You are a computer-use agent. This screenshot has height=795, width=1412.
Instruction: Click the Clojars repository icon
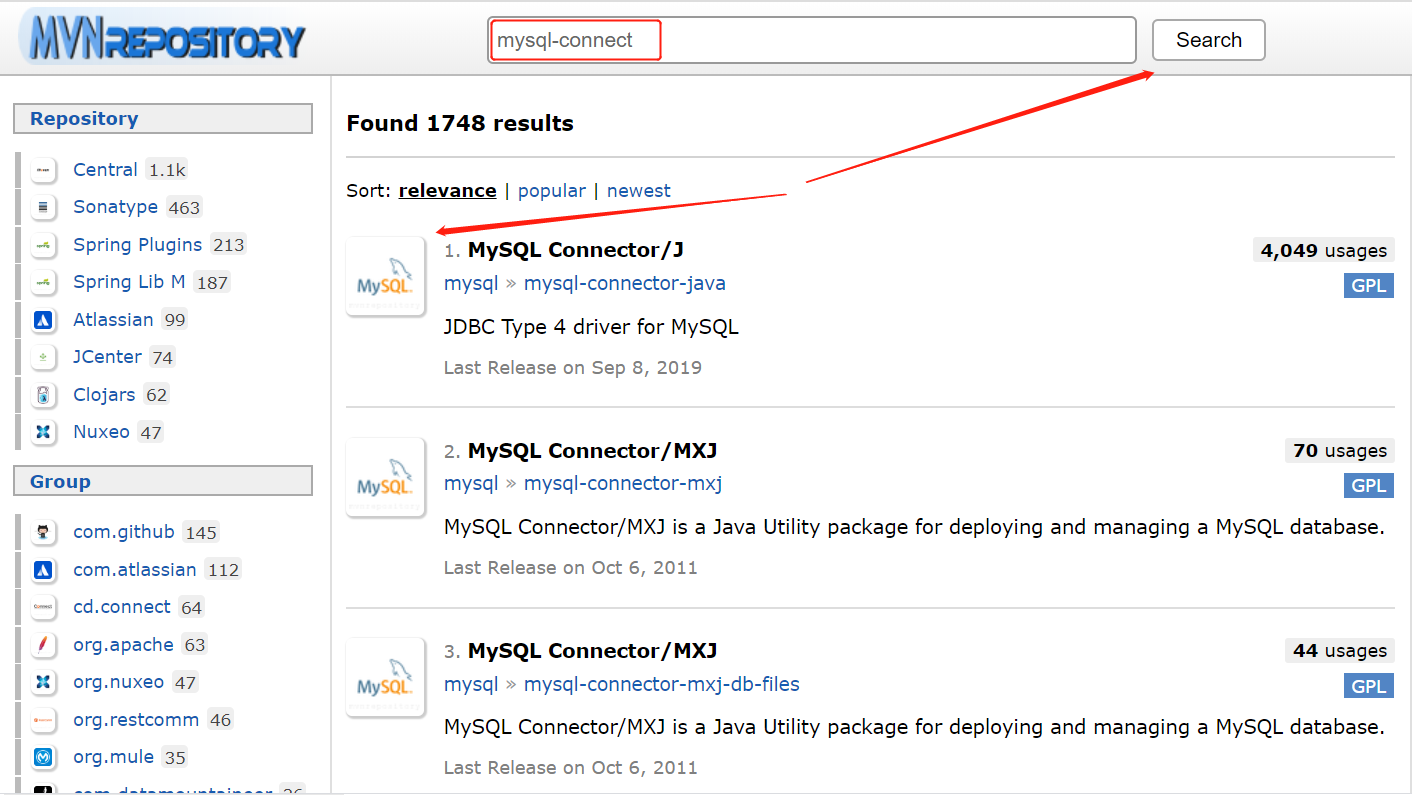[43, 395]
